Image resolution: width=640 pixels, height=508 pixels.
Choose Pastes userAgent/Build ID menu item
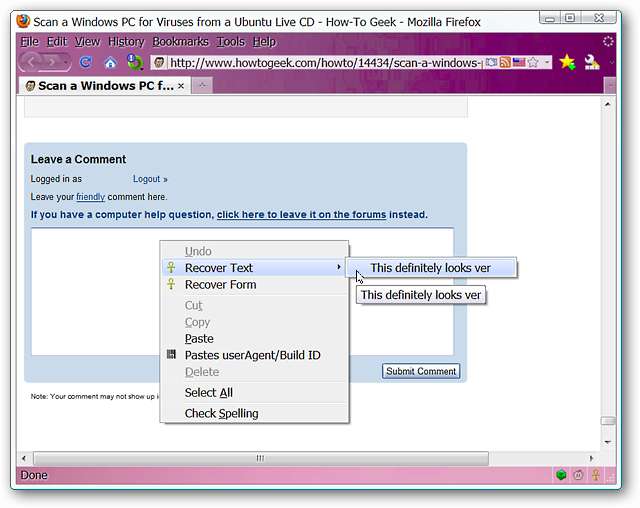tap(255, 355)
